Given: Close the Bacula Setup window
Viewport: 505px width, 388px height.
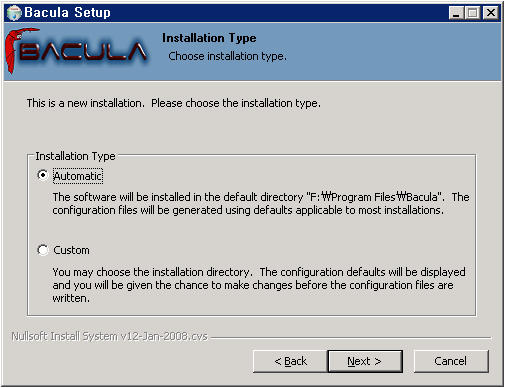Looking at the screenshot, I should [491, 13].
